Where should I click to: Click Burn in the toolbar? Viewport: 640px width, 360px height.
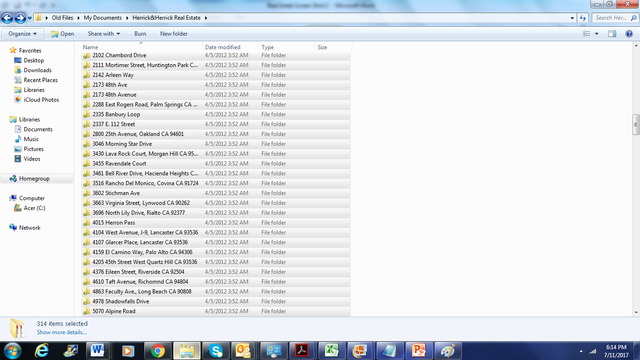[140, 34]
